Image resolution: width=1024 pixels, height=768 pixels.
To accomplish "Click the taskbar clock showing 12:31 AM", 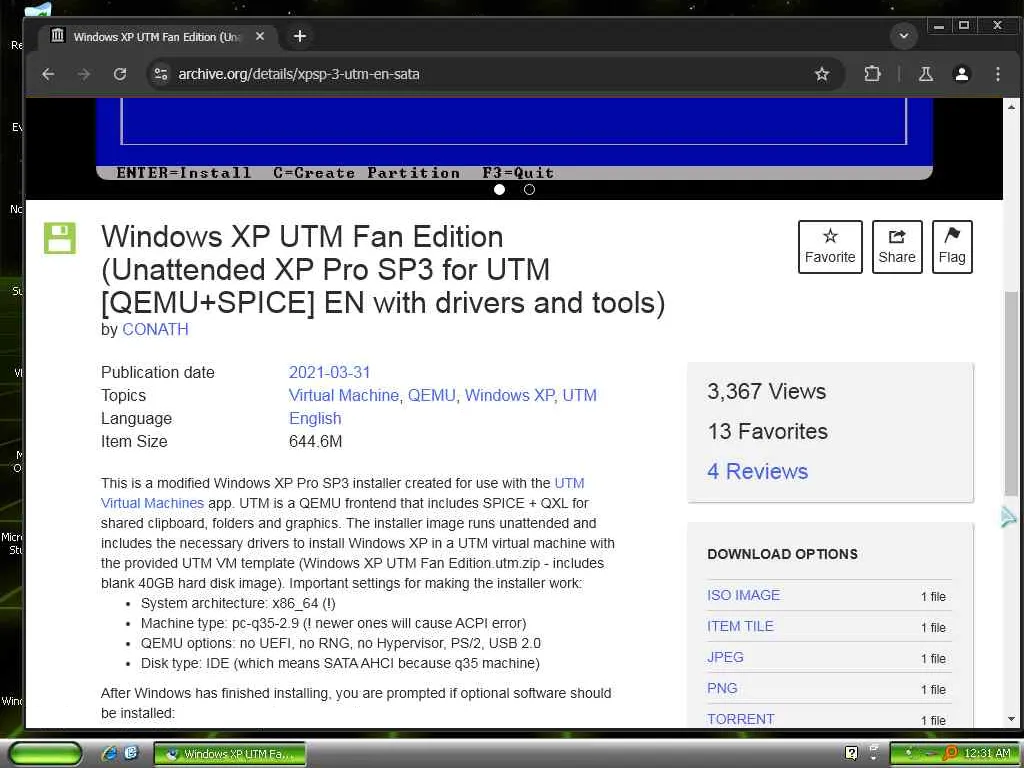I will point(987,754).
